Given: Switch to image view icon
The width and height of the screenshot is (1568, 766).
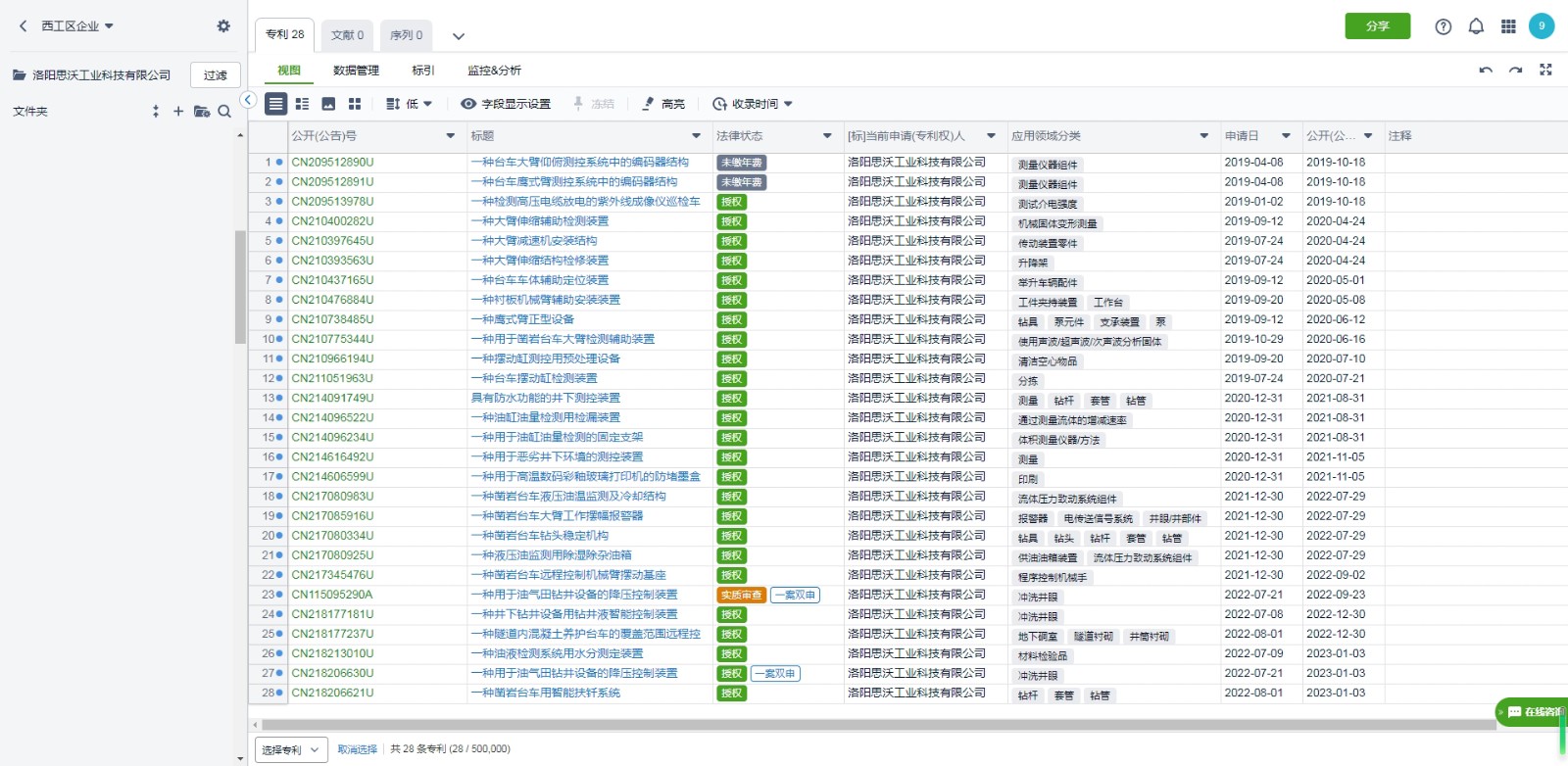Looking at the screenshot, I should 328,104.
